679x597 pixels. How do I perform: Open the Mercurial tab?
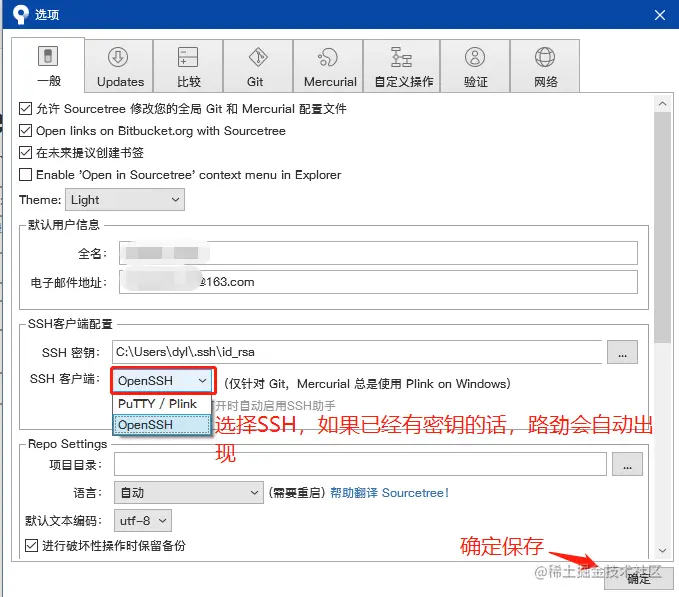pyautogui.click(x=328, y=66)
